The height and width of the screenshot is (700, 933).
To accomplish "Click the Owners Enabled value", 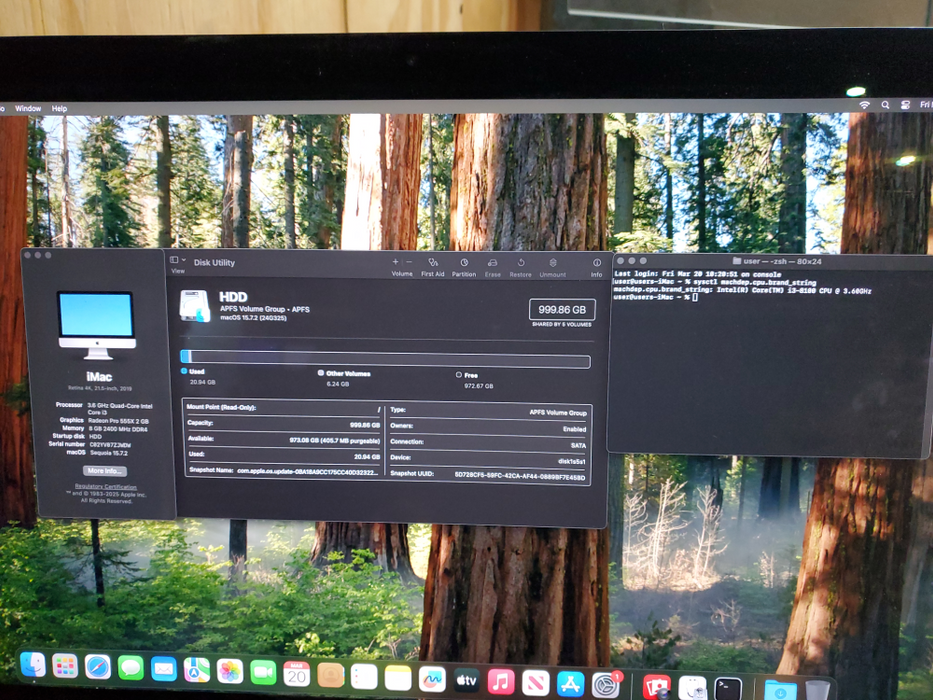I will point(575,429).
